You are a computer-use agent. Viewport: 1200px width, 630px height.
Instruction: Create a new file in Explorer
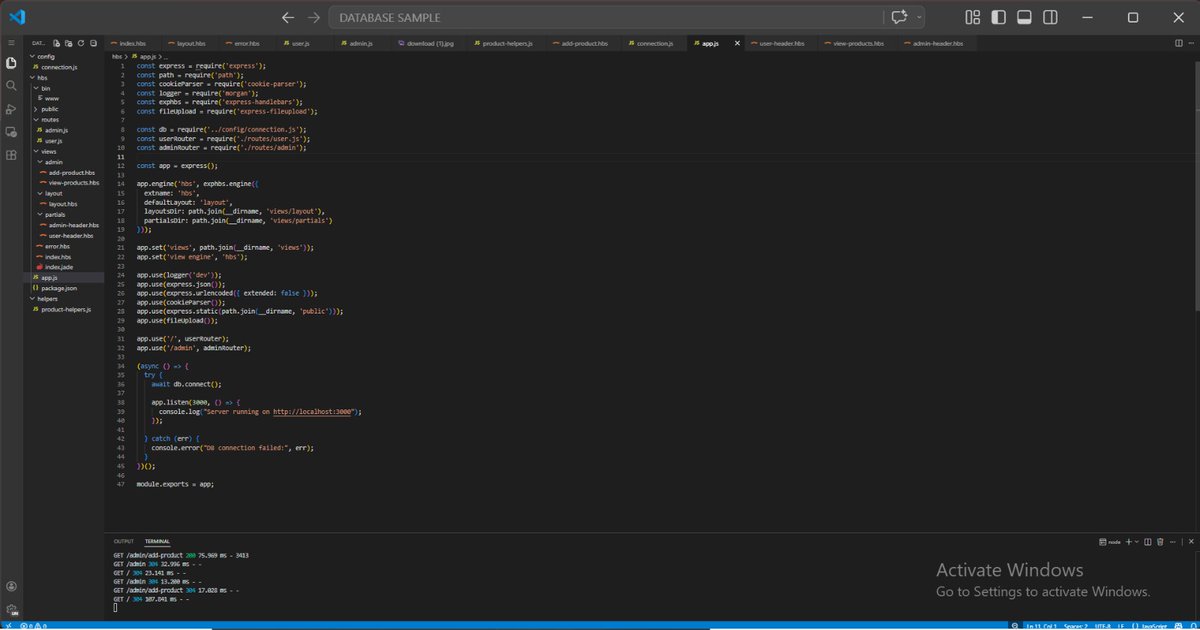click(57, 43)
